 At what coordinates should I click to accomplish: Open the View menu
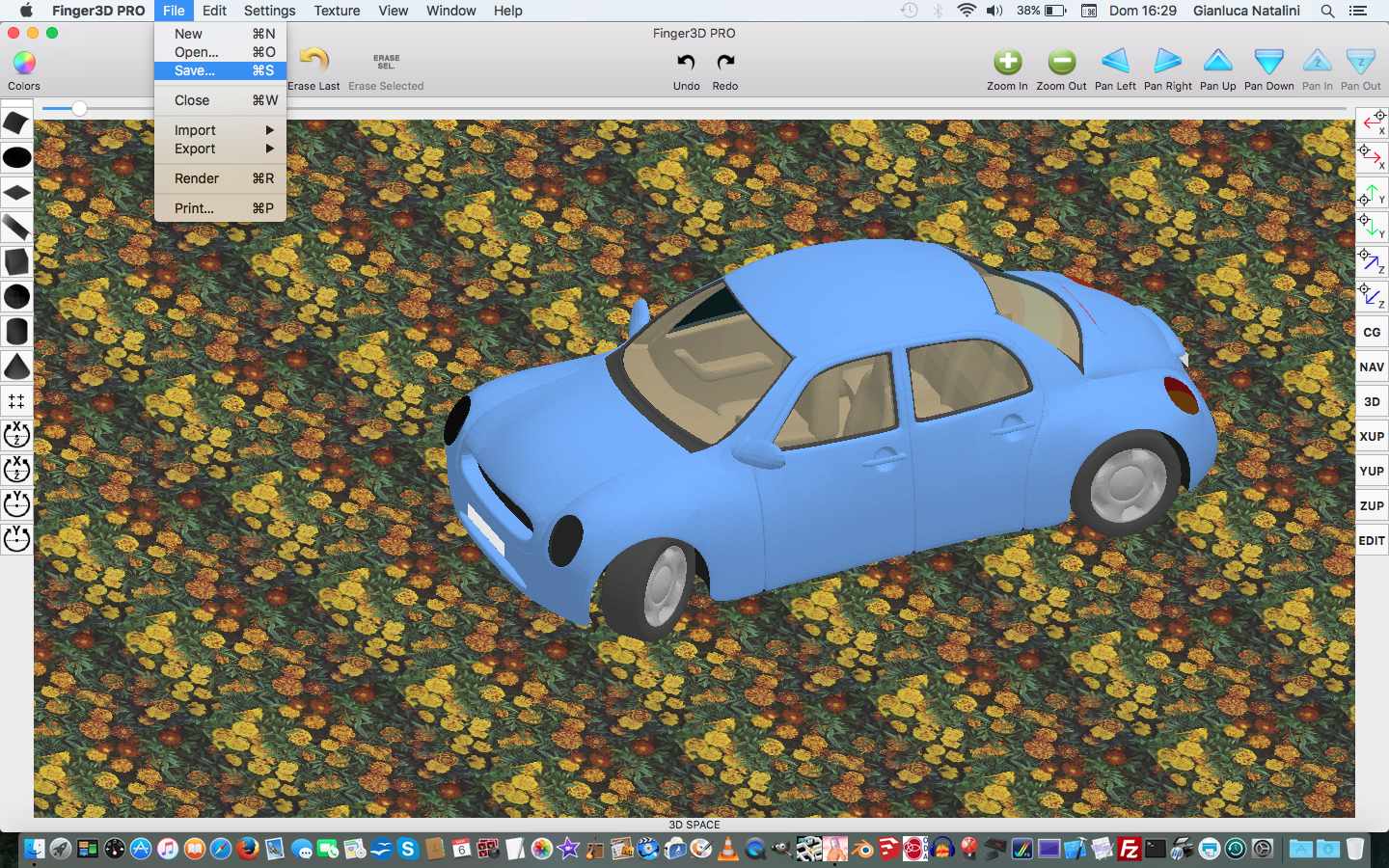[x=393, y=11]
